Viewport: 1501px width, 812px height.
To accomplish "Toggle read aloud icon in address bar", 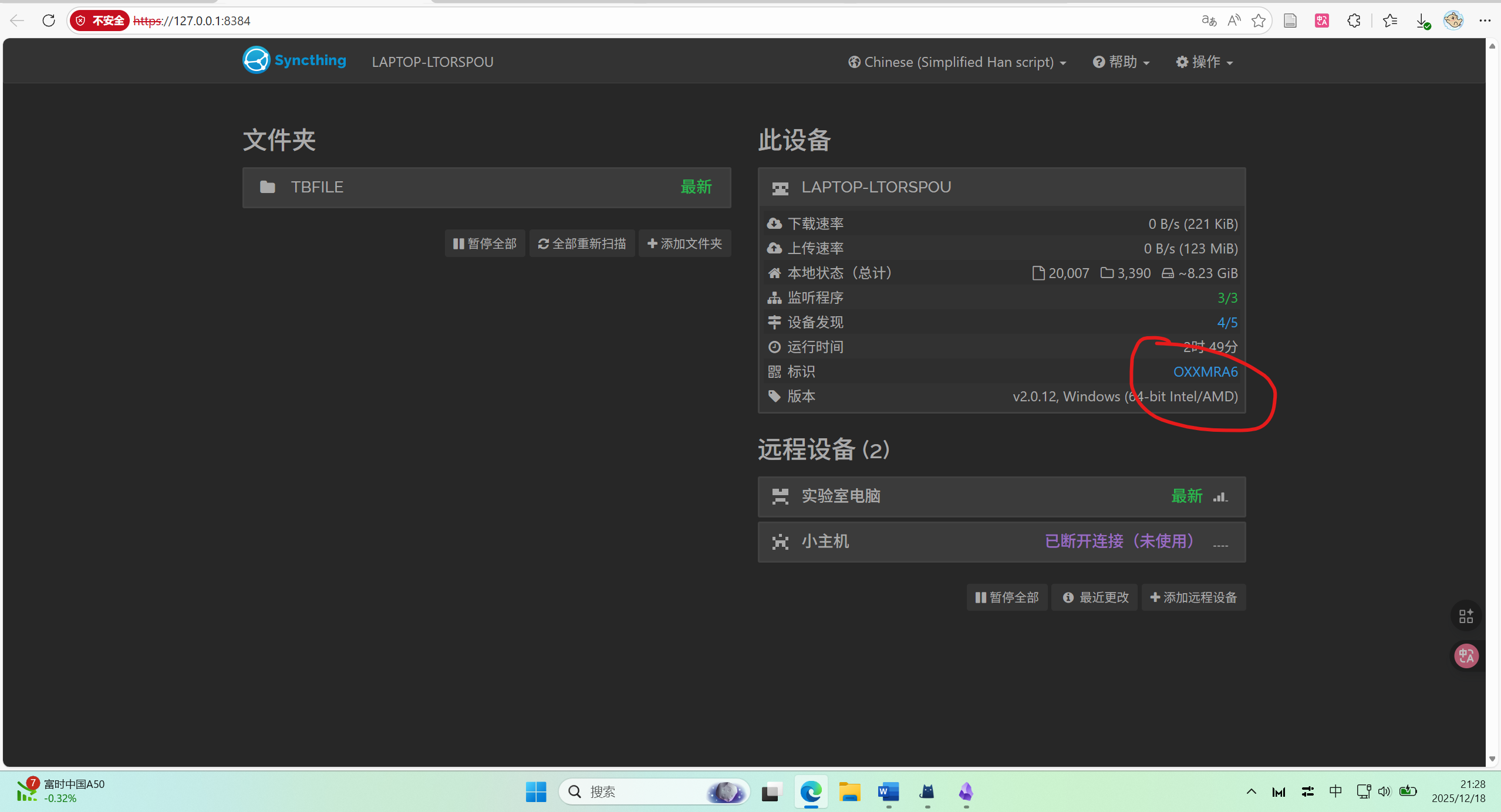I will pyautogui.click(x=1234, y=21).
